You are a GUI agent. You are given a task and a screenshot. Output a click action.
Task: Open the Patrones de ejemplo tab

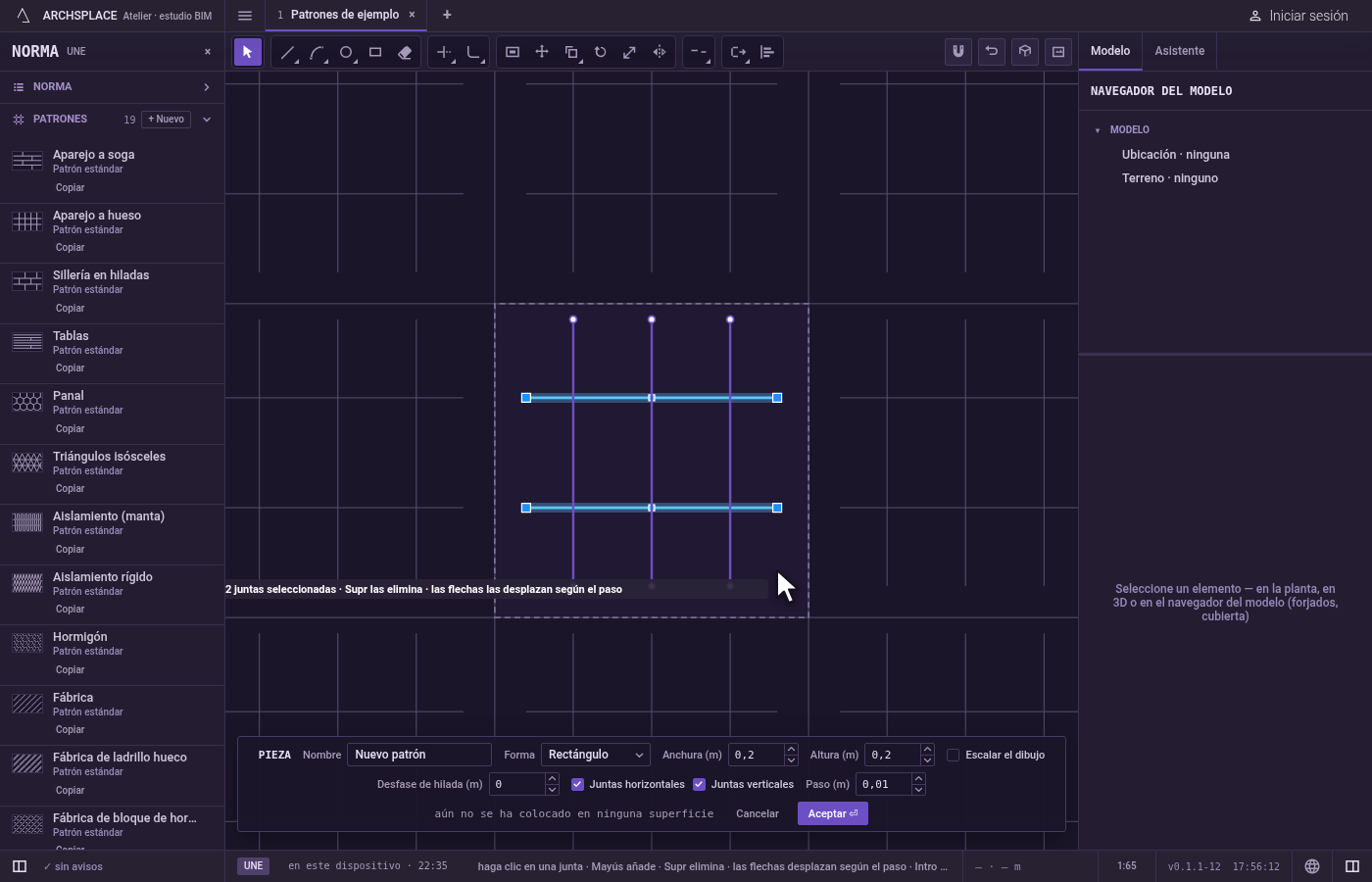(344, 15)
